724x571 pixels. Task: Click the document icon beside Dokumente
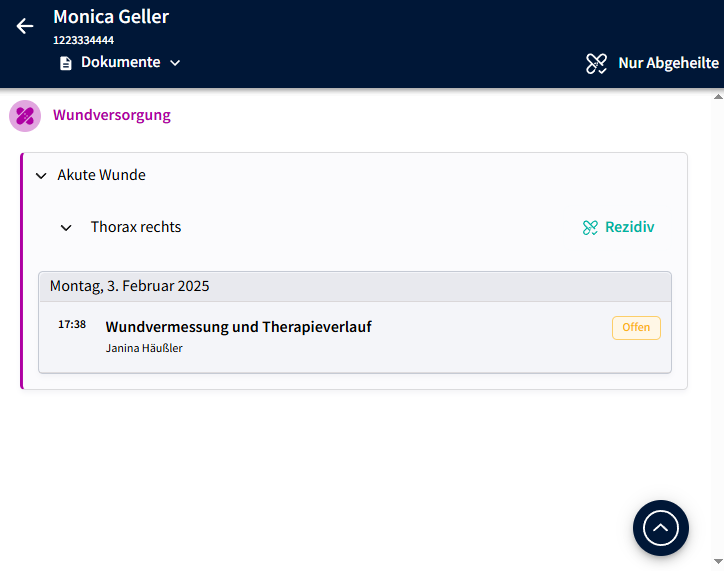pyautogui.click(x=66, y=63)
